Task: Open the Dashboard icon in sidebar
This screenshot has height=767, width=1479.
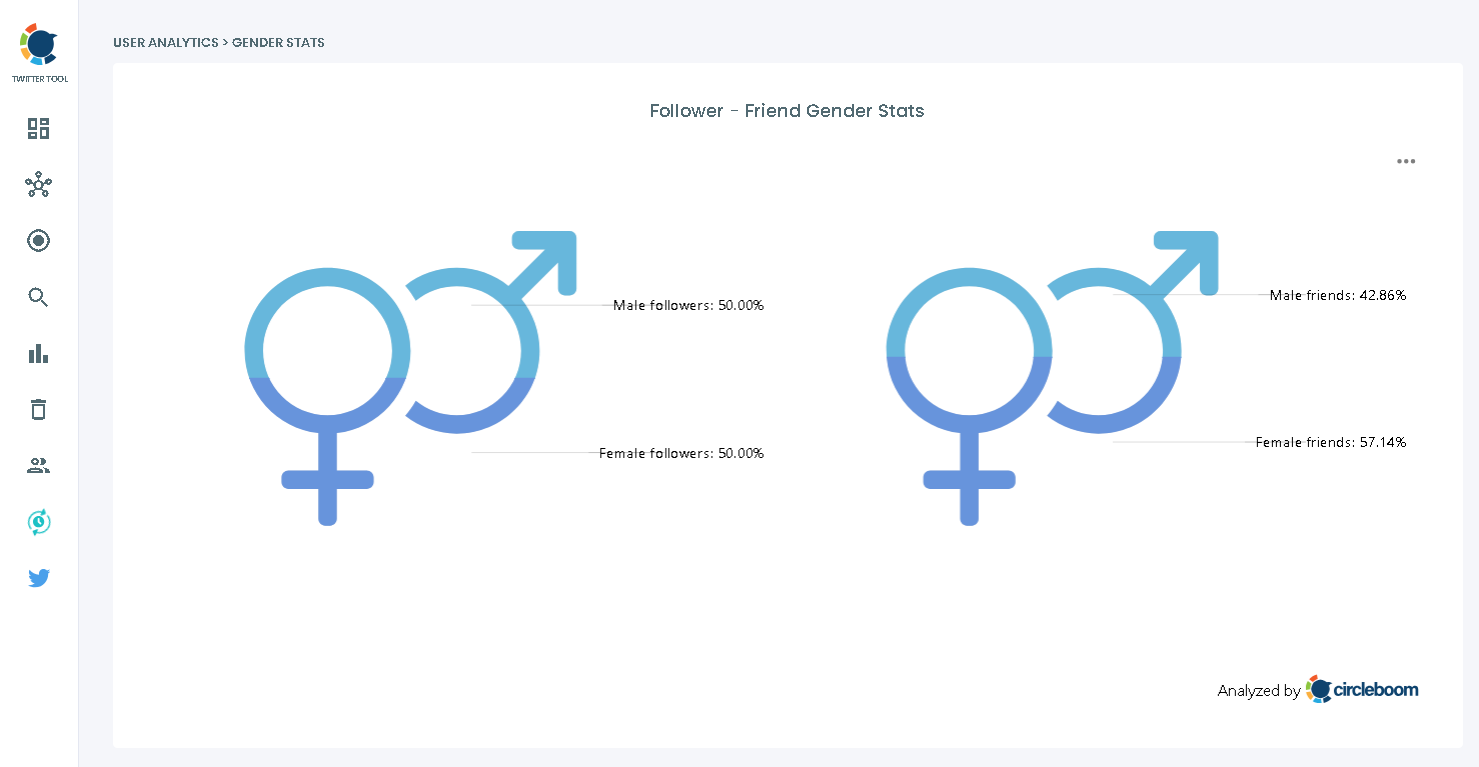Action: tap(38, 128)
